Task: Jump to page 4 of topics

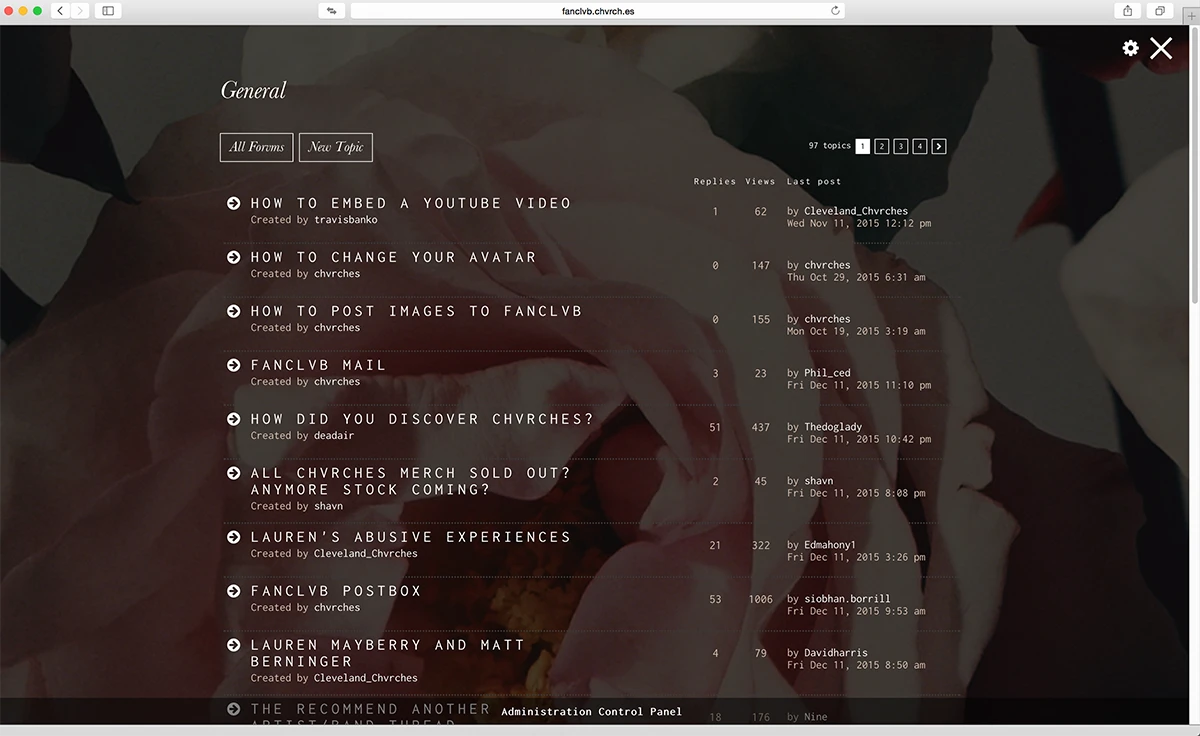Action: (x=920, y=146)
